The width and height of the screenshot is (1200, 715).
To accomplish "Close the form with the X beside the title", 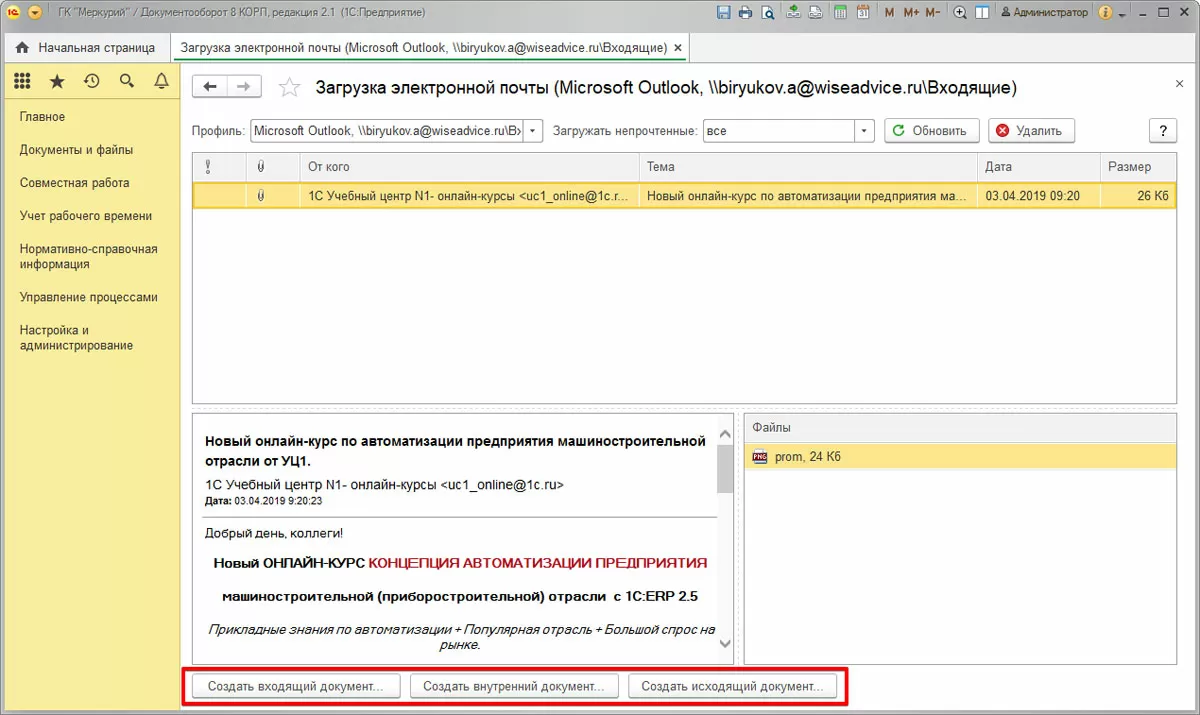I will pos(1179,86).
